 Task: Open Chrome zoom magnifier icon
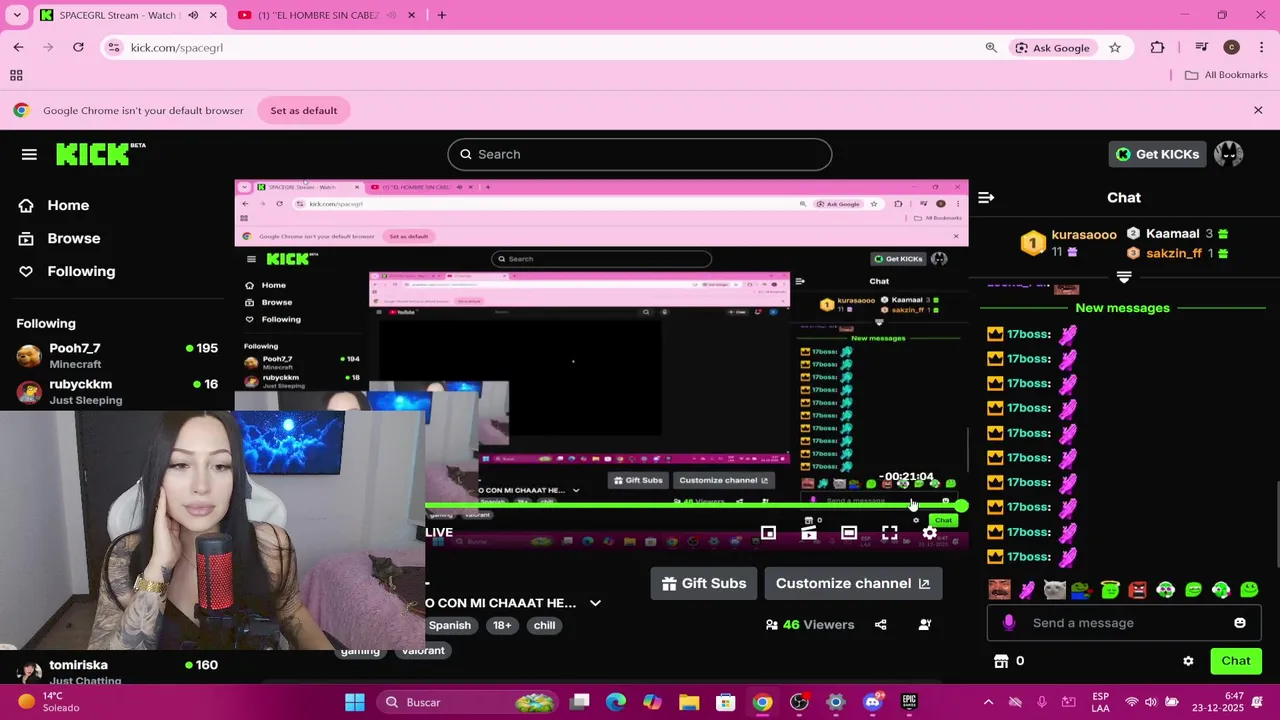991,47
